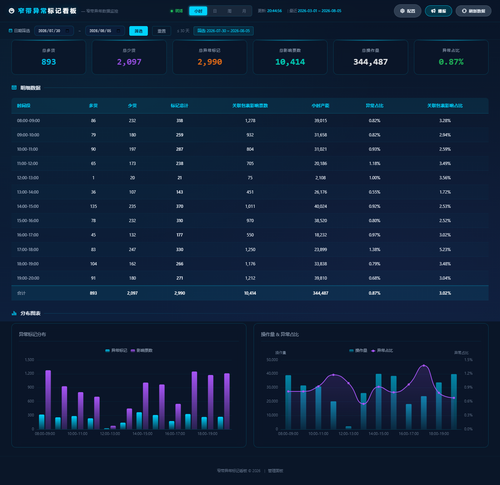Image resolution: width=500 pixels, height=485 pixels.
Task: Click the summary card showing 2,990
Action: coord(210,57)
